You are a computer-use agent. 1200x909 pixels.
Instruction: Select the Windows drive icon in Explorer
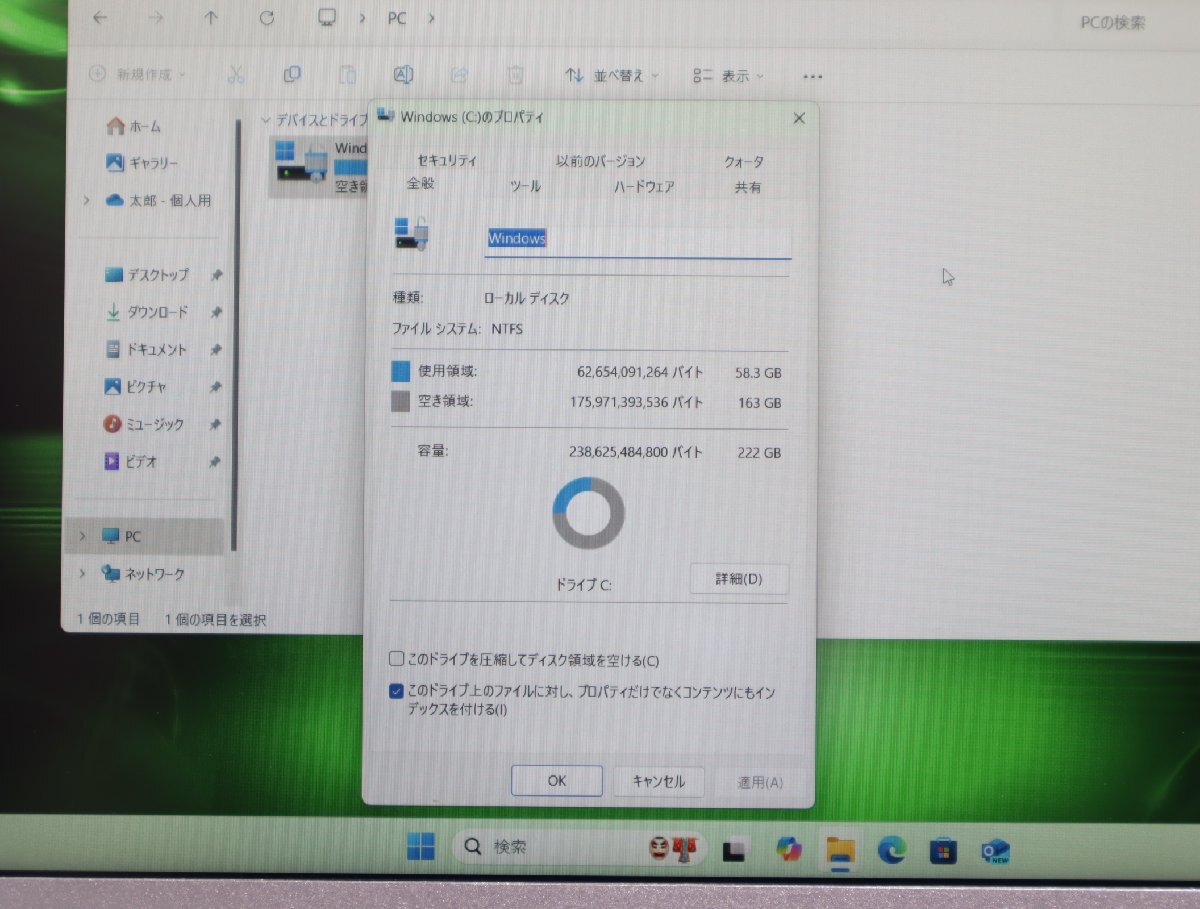pos(302,162)
